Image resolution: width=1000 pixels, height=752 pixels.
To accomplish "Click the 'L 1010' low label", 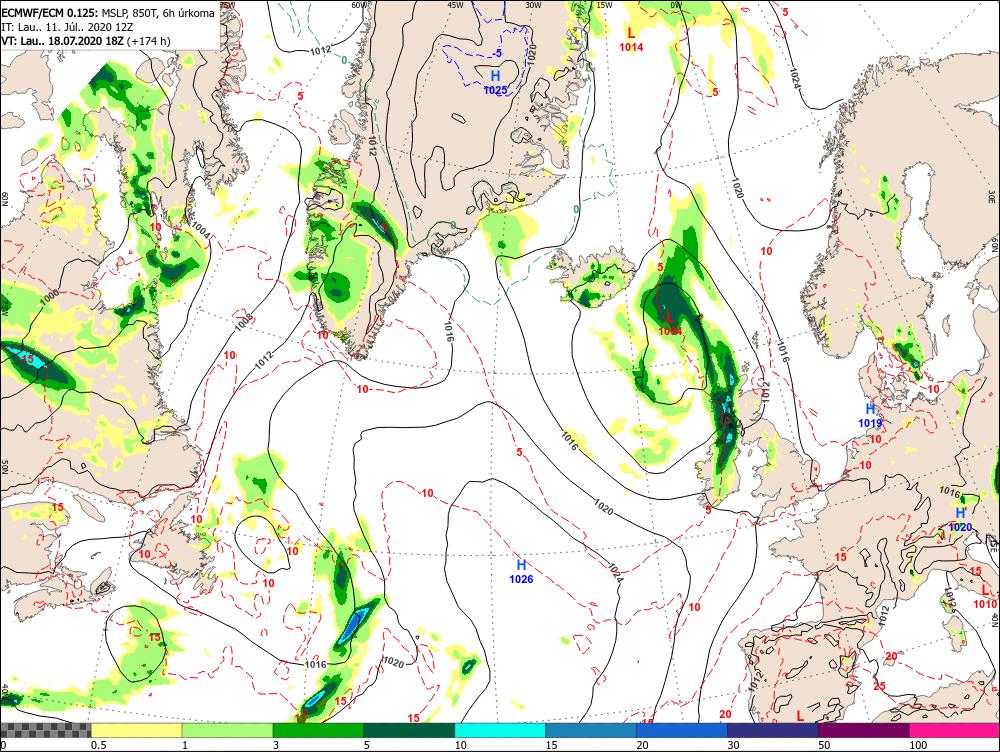I will (x=985, y=596).
